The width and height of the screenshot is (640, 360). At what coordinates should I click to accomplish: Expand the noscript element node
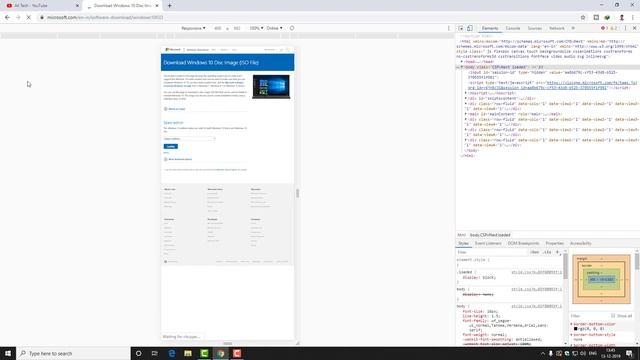point(466,93)
